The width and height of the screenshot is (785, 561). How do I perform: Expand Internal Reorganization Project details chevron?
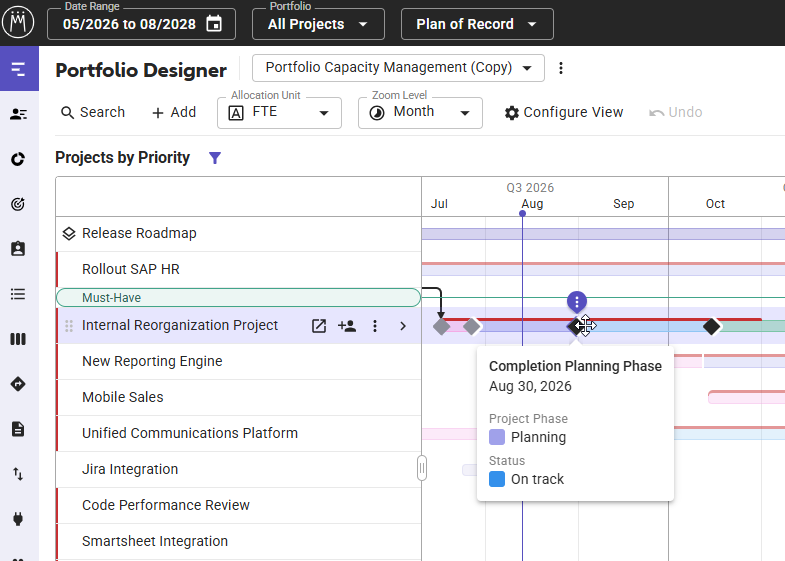403,326
